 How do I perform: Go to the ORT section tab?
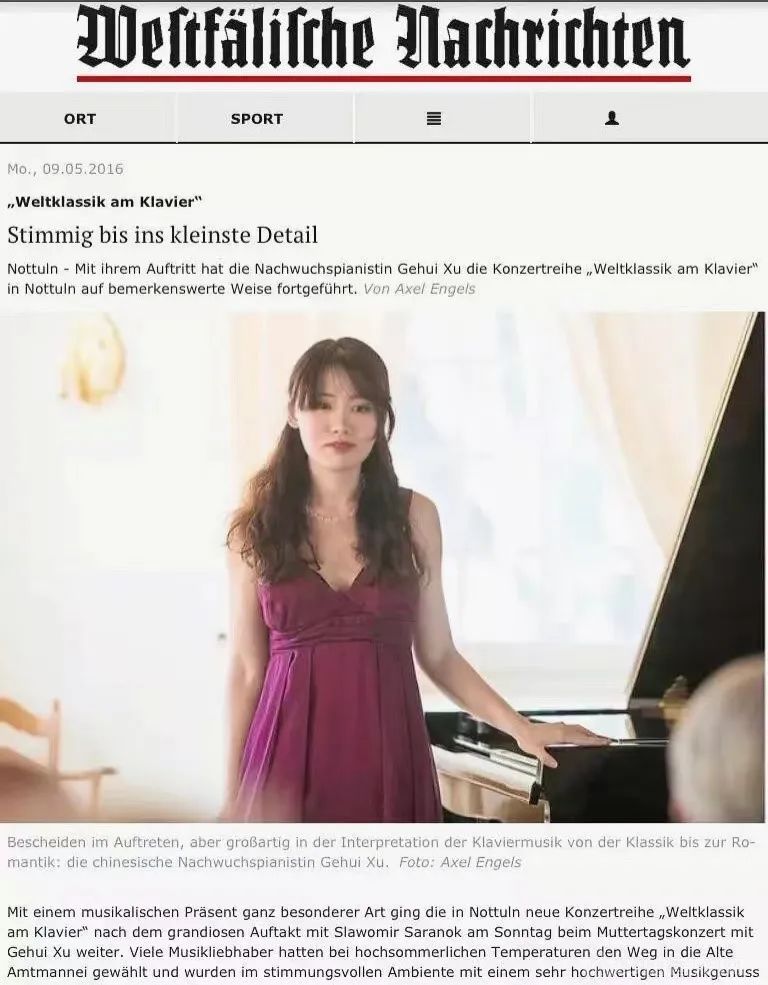[80, 119]
